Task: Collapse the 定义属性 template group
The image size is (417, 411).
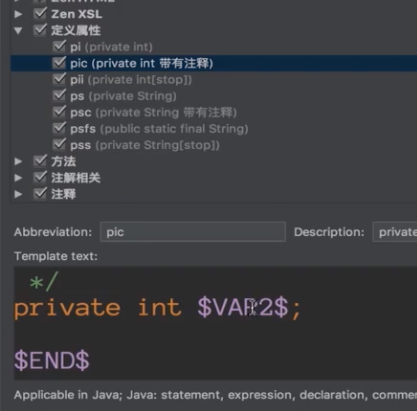Action: click(x=18, y=31)
